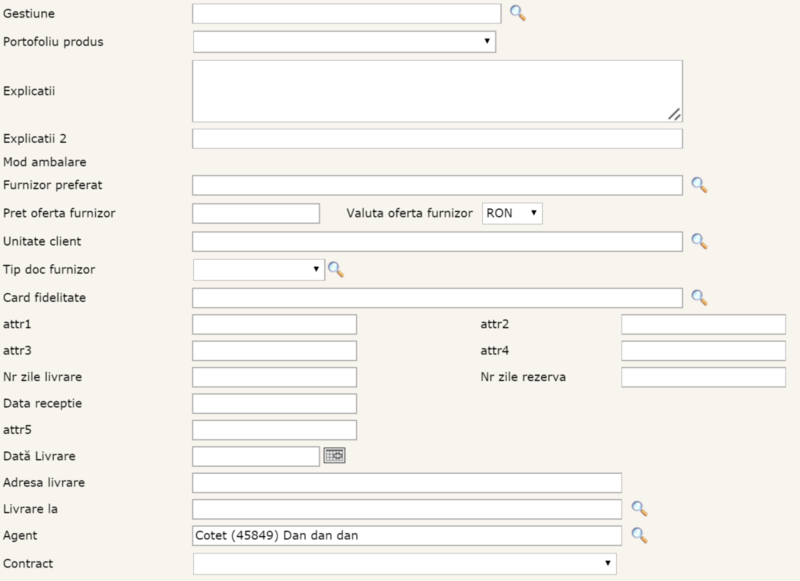Select the attr2 text field
The width and height of the screenshot is (800, 581).
click(703, 324)
